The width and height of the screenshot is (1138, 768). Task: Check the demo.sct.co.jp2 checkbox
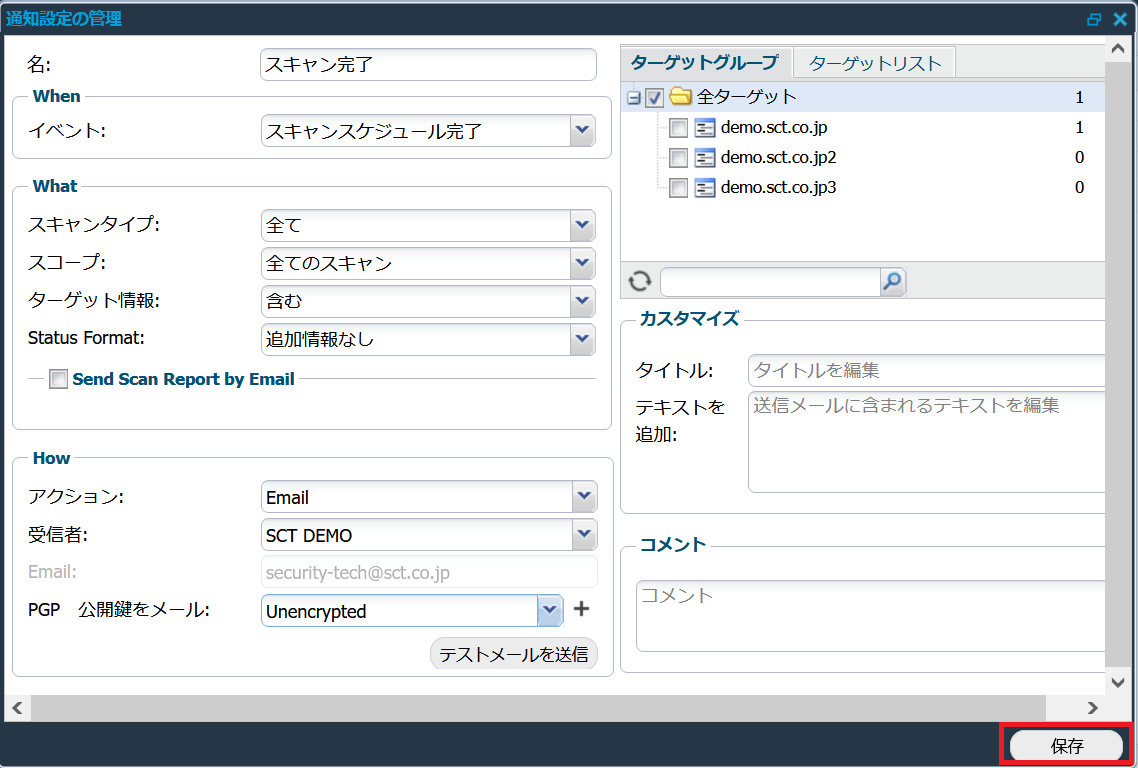678,158
